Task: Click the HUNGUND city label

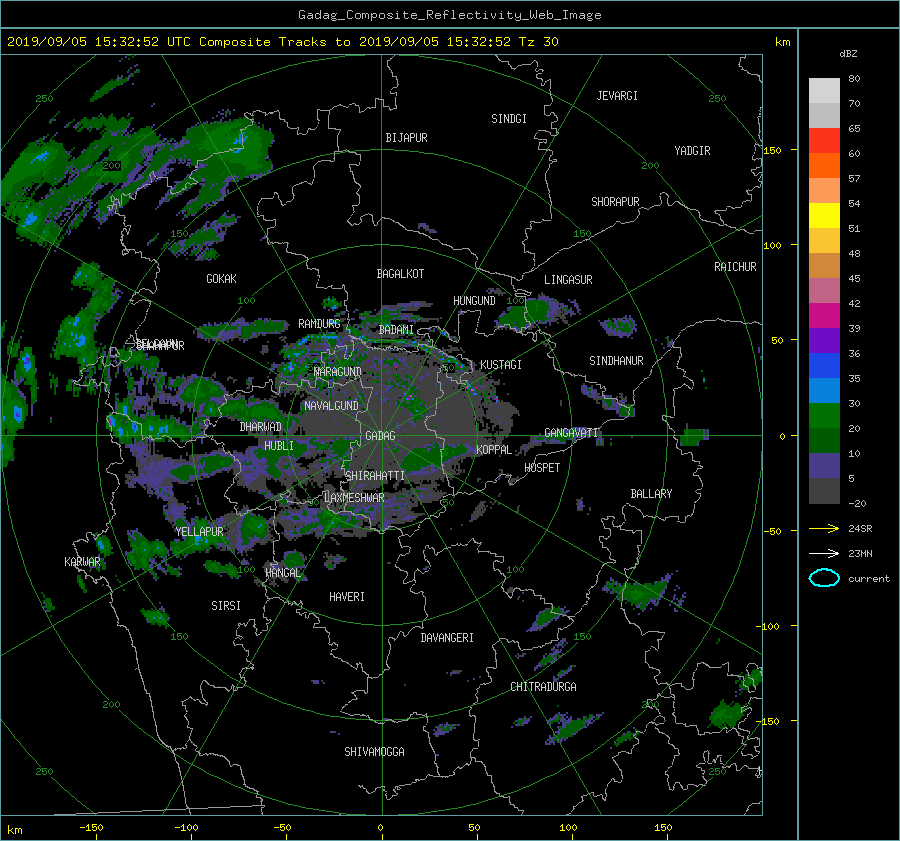Action: click(x=474, y=301)
